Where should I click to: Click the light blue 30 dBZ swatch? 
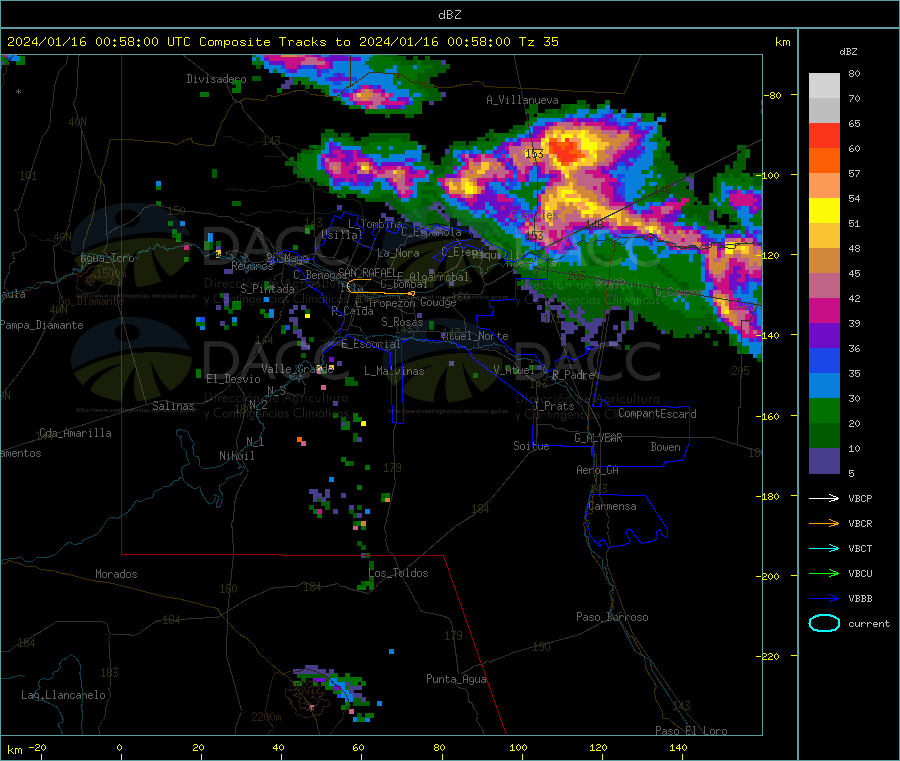(824, 386)
